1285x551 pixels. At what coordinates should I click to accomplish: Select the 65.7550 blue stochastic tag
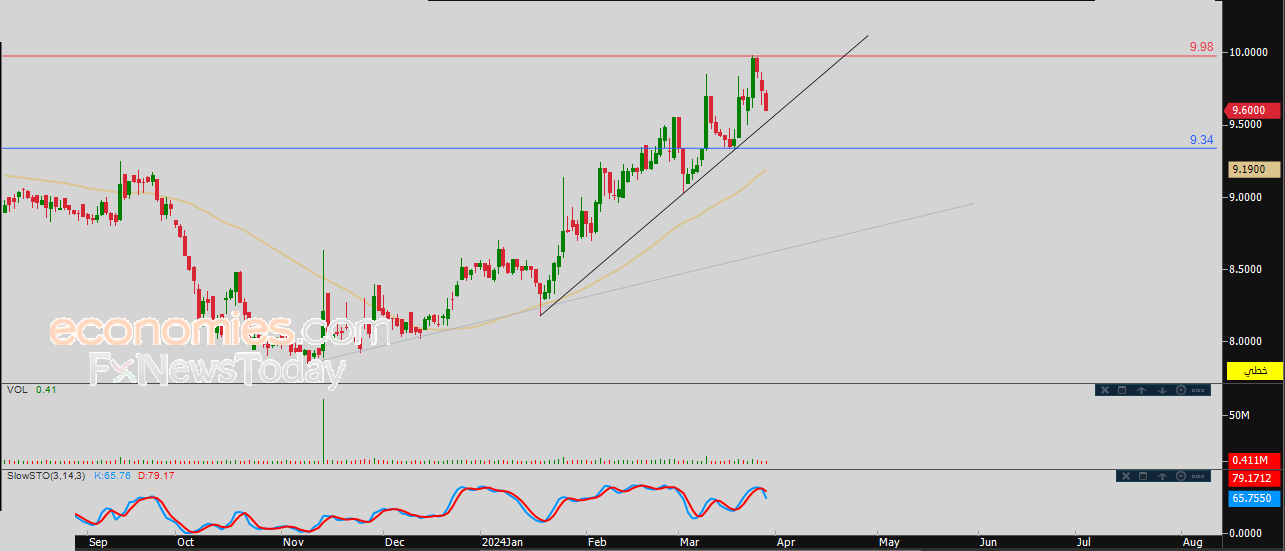point(1254,497)
